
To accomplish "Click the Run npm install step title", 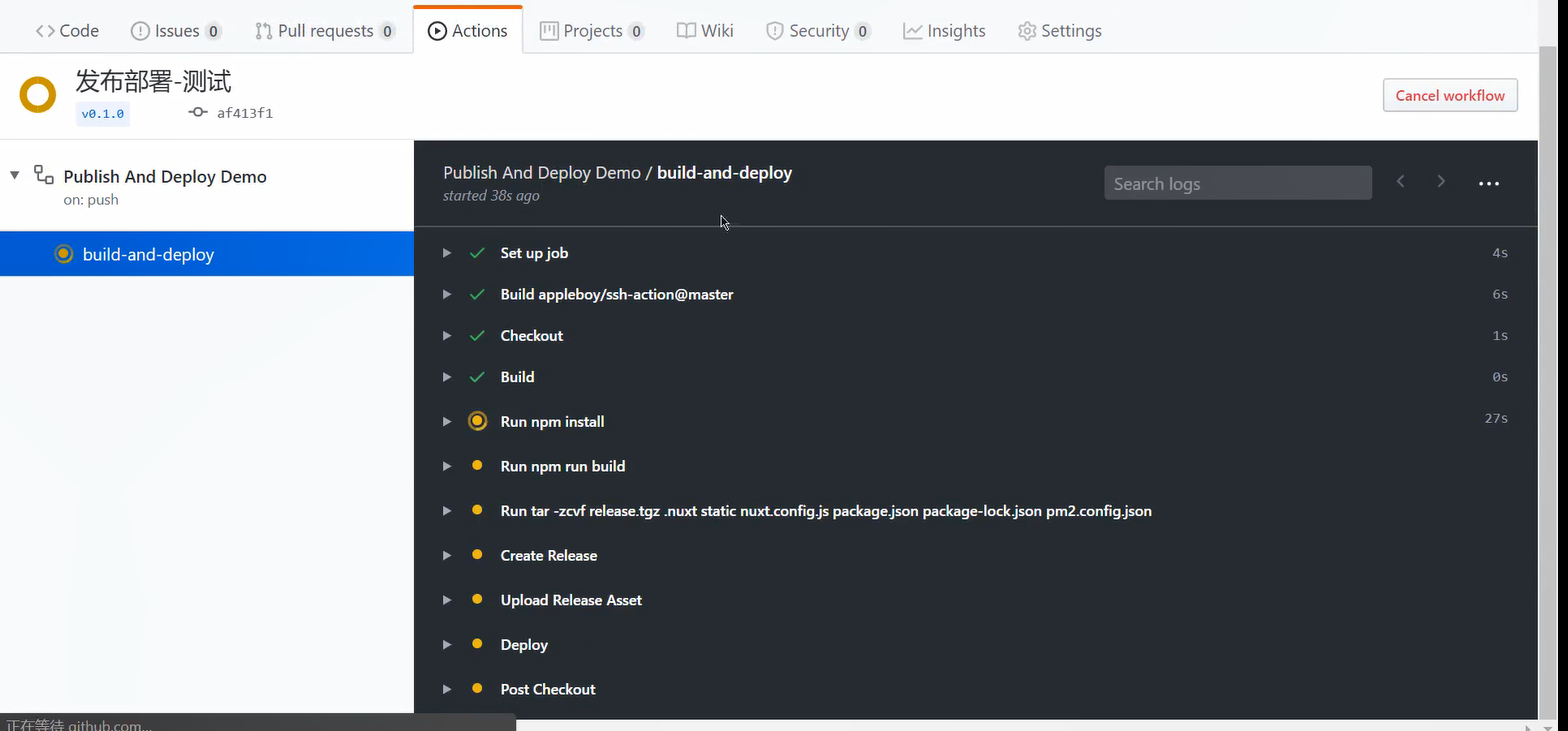I will 552,422.
